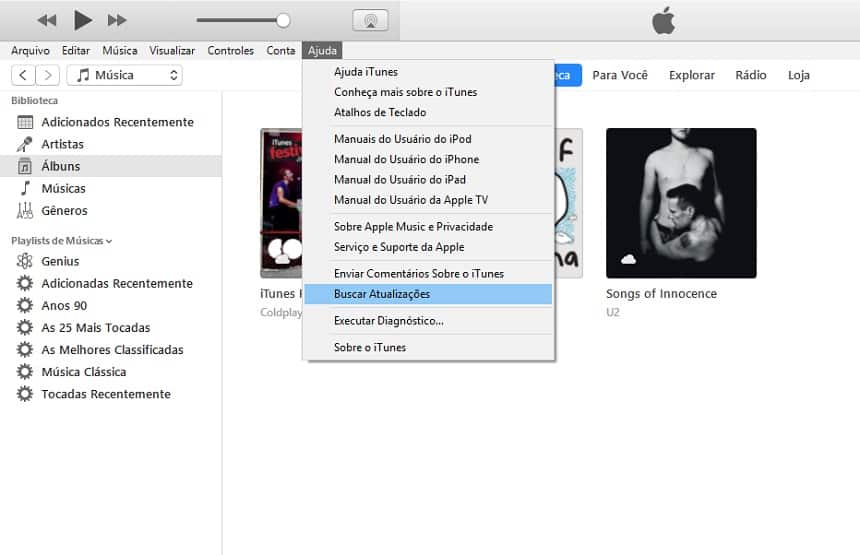Choose Enviar Comentários Sobre o iTunes
Screen dimensions: 860x555
428,274
